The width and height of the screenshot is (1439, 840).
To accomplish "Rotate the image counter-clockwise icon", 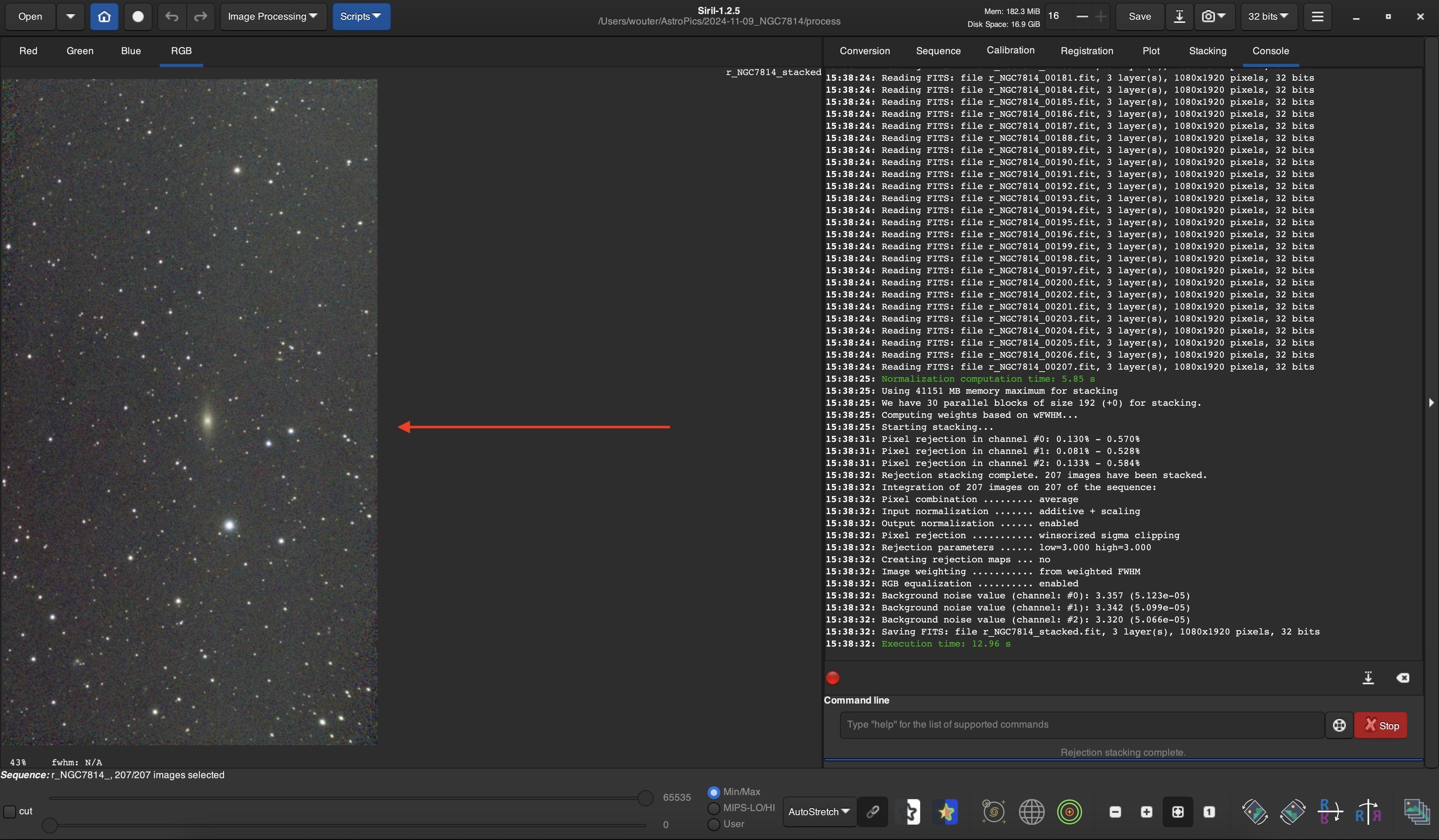I will [x=1255, y=812].
